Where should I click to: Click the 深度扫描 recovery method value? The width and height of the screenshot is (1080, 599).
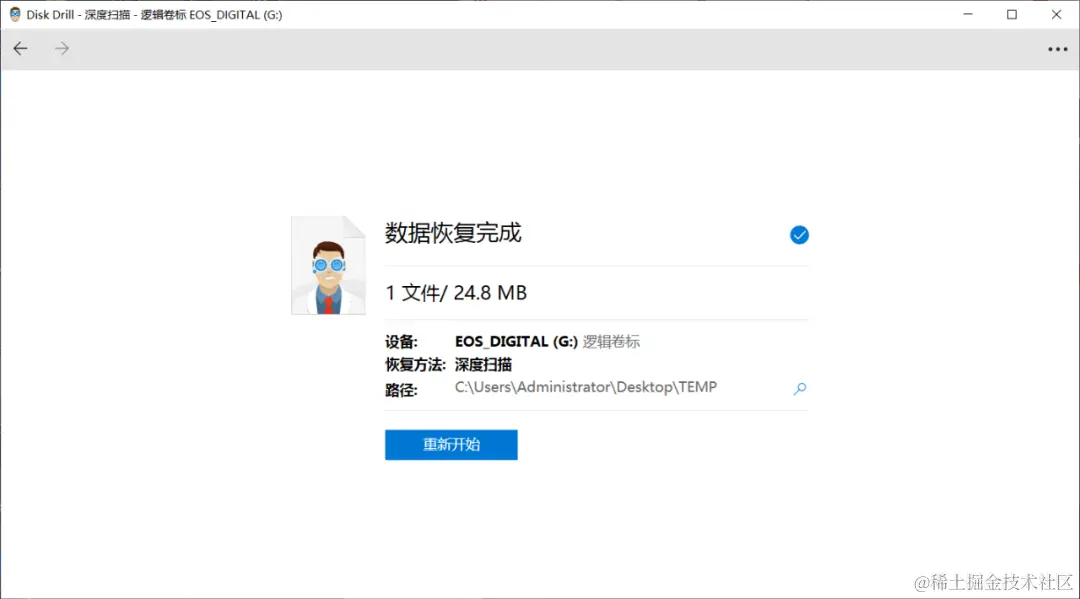point(484,364)
